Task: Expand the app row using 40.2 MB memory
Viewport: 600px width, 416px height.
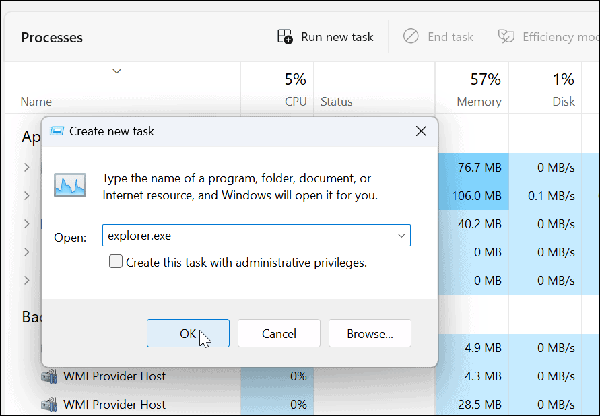Action: point(27,222)
